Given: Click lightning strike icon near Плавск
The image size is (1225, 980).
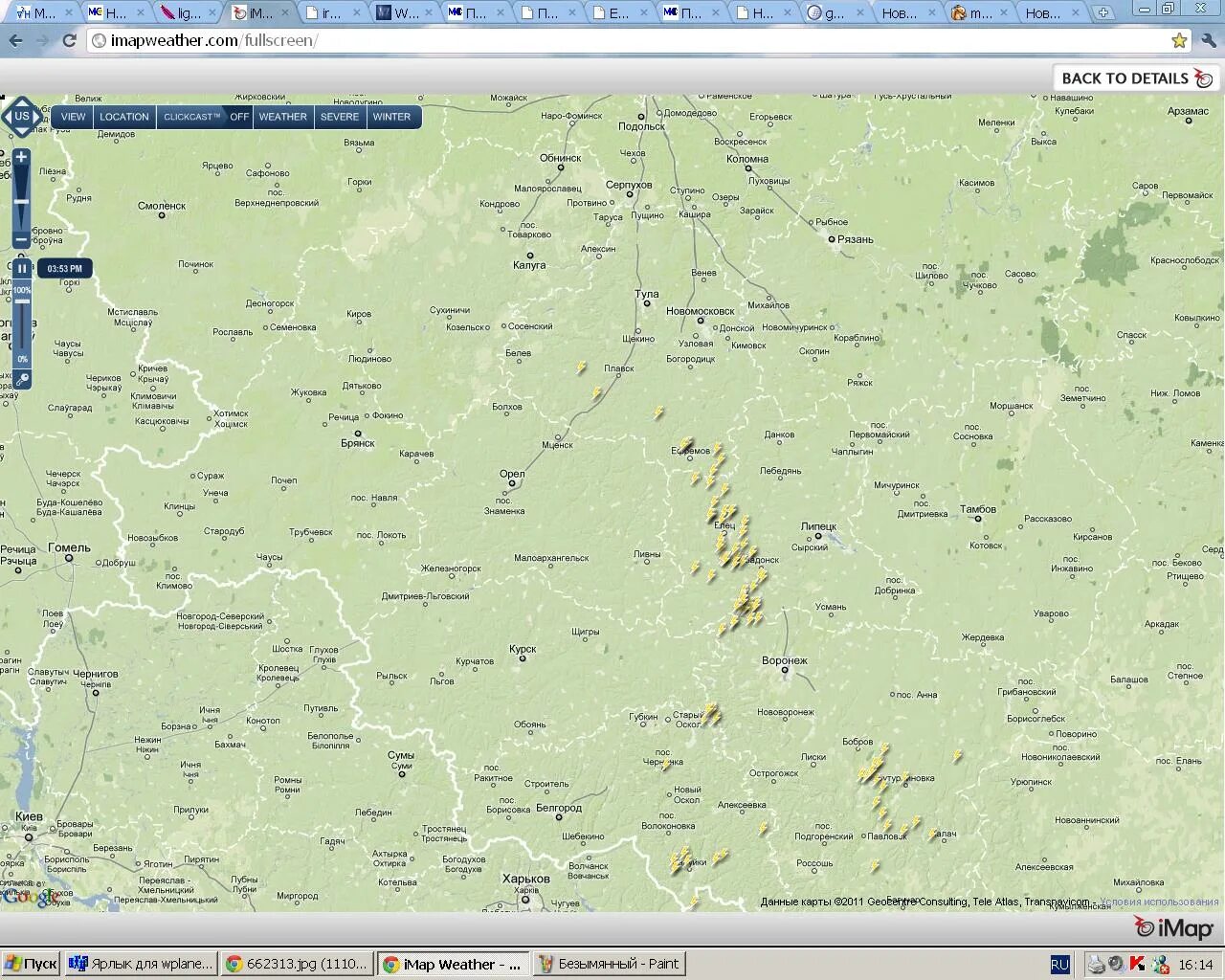Looking at the screenshot, I should point(596,392).
